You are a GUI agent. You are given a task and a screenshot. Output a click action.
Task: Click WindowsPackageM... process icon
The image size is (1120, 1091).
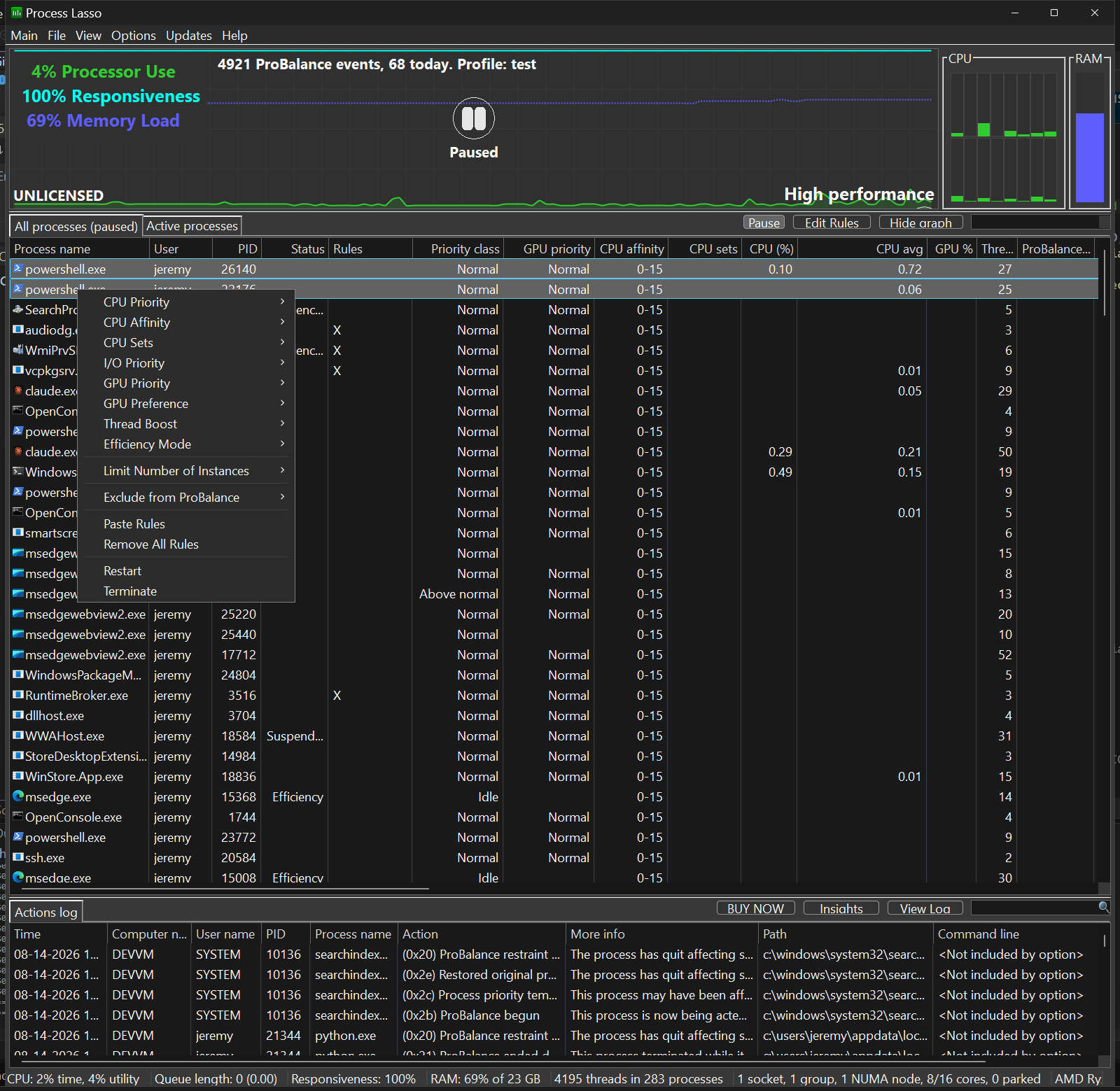[x=18, y=675]
